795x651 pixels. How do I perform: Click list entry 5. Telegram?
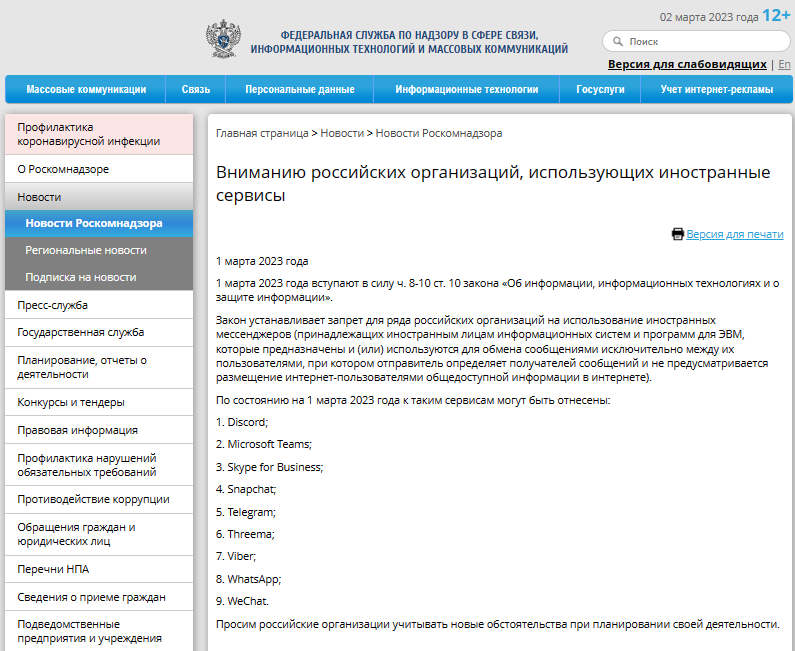pos(246,512)
